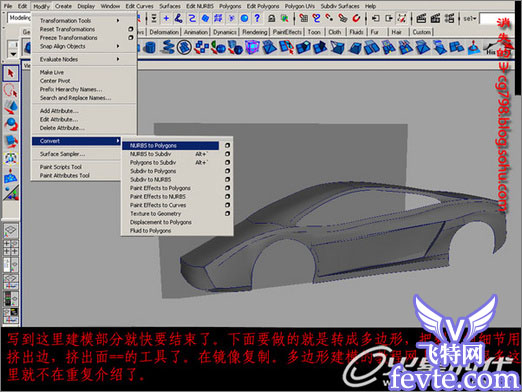
Task: Click the sculpt geometry shelf icon at right
Action: pyautogui.click(x=473, y=47)
